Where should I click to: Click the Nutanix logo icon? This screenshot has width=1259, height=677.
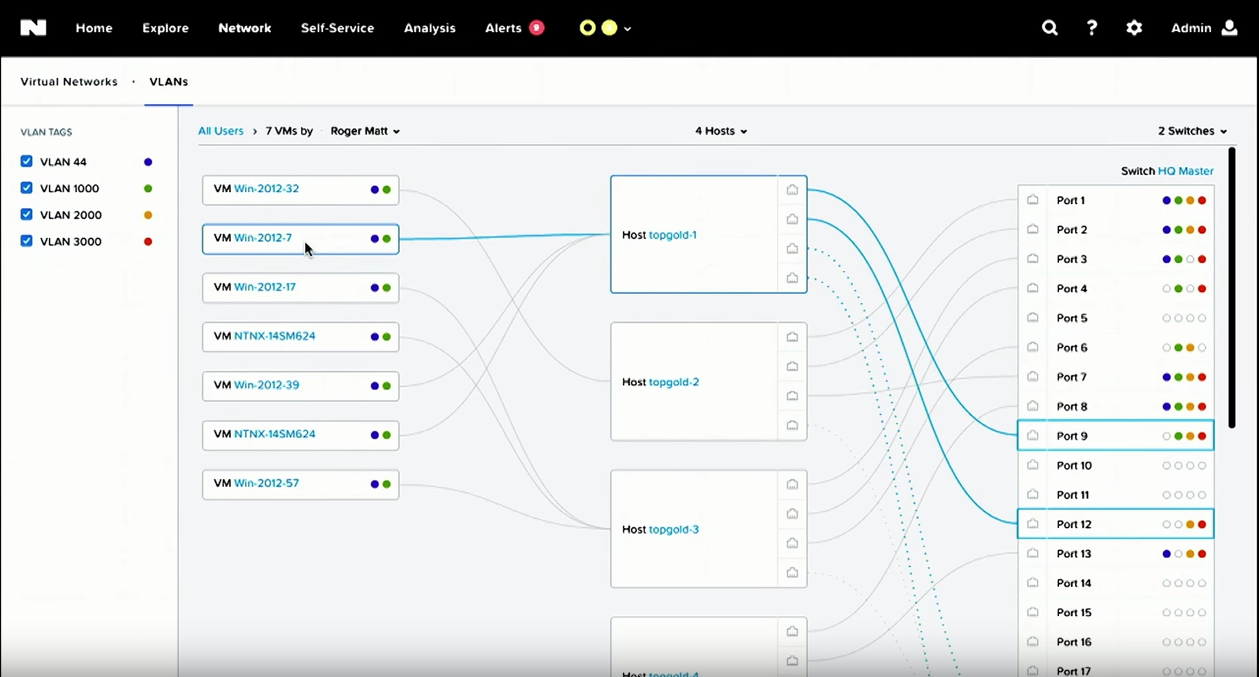click(x=33, y=28)
